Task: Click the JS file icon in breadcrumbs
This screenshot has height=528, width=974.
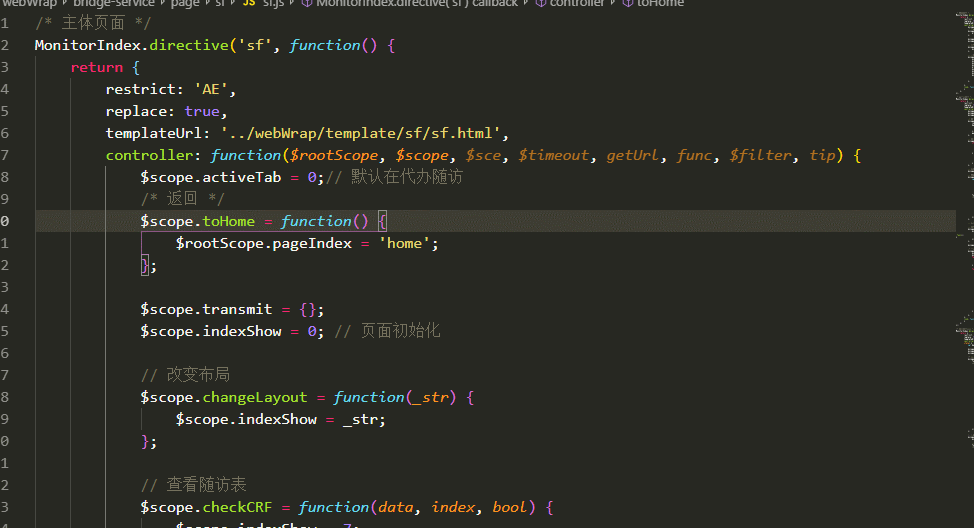Action: pos(248,3)
